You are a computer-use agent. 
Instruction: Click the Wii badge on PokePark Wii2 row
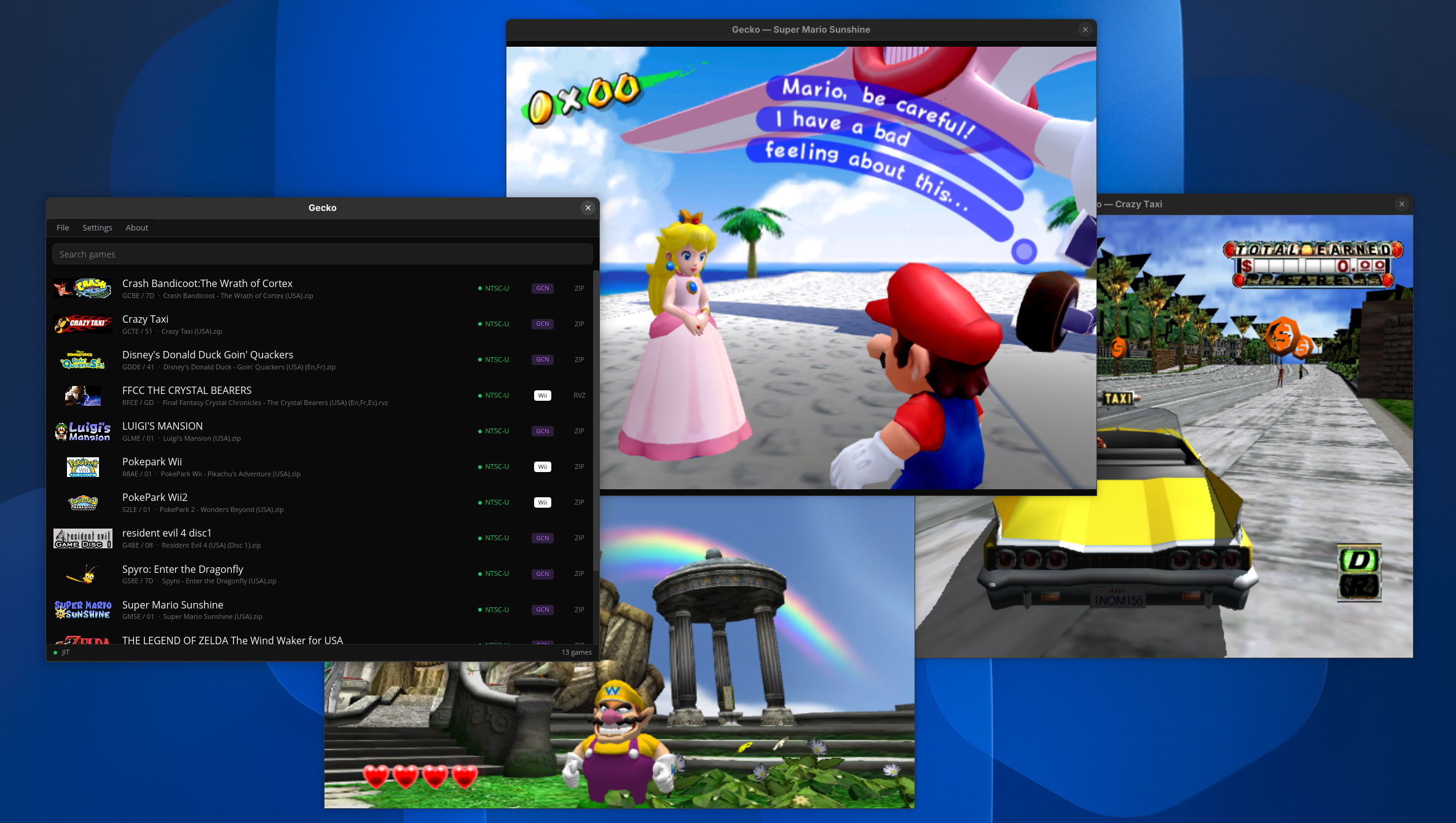click(x=542, y=502)
